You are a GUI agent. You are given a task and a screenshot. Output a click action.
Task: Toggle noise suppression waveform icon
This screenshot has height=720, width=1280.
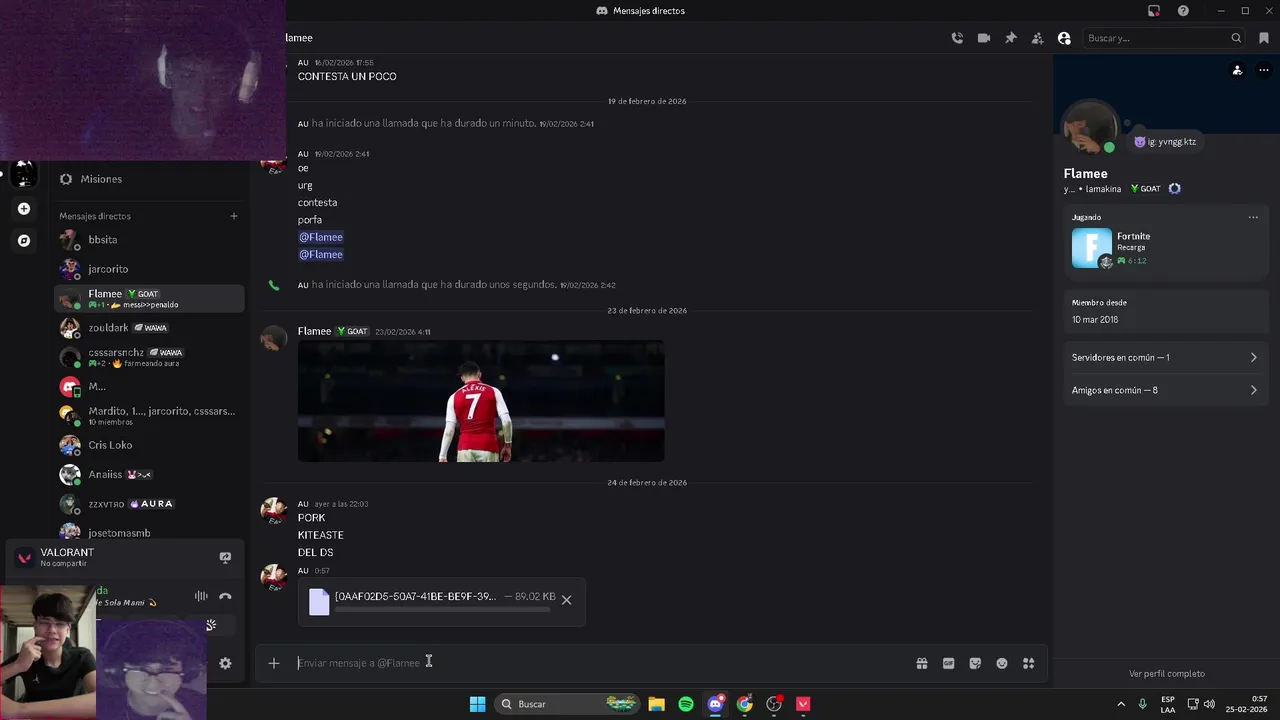click(x=201, y=596)
